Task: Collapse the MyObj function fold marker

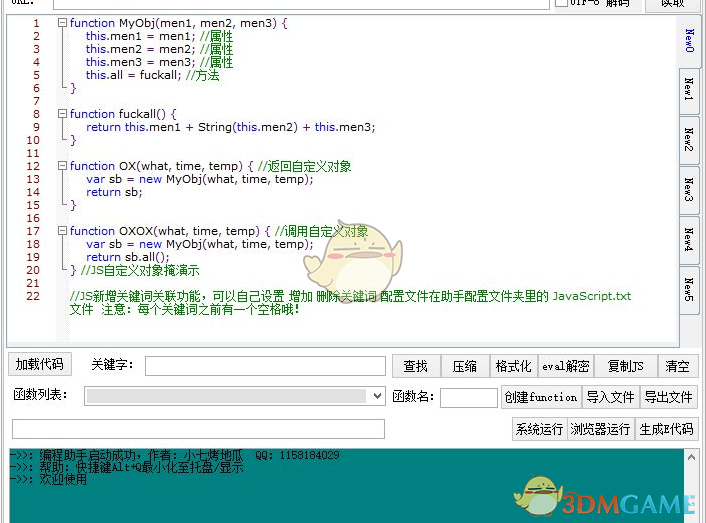Action: (63, 23)
